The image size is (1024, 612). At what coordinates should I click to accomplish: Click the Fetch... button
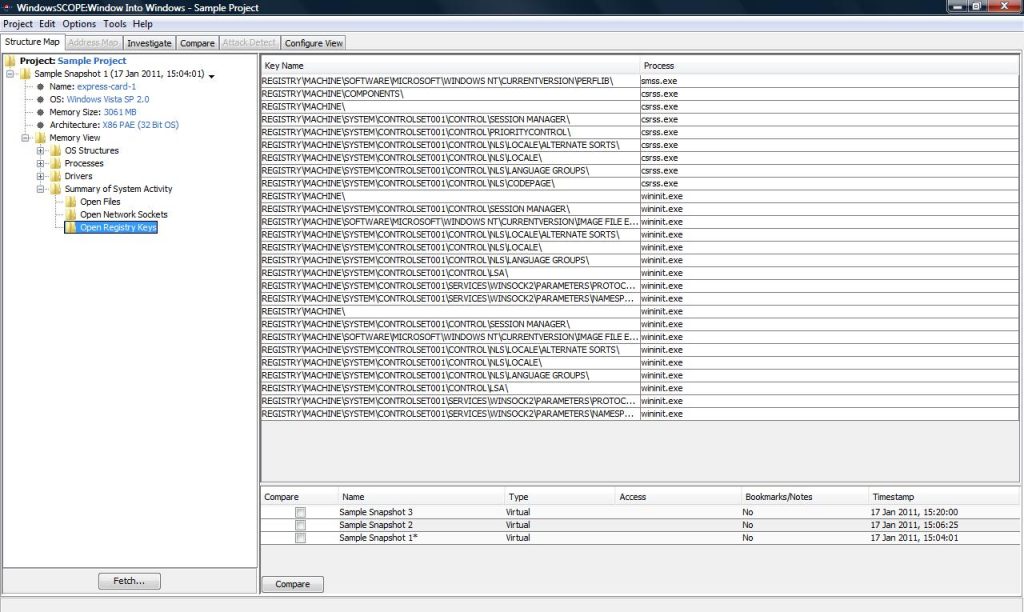(x=129, y=581)
